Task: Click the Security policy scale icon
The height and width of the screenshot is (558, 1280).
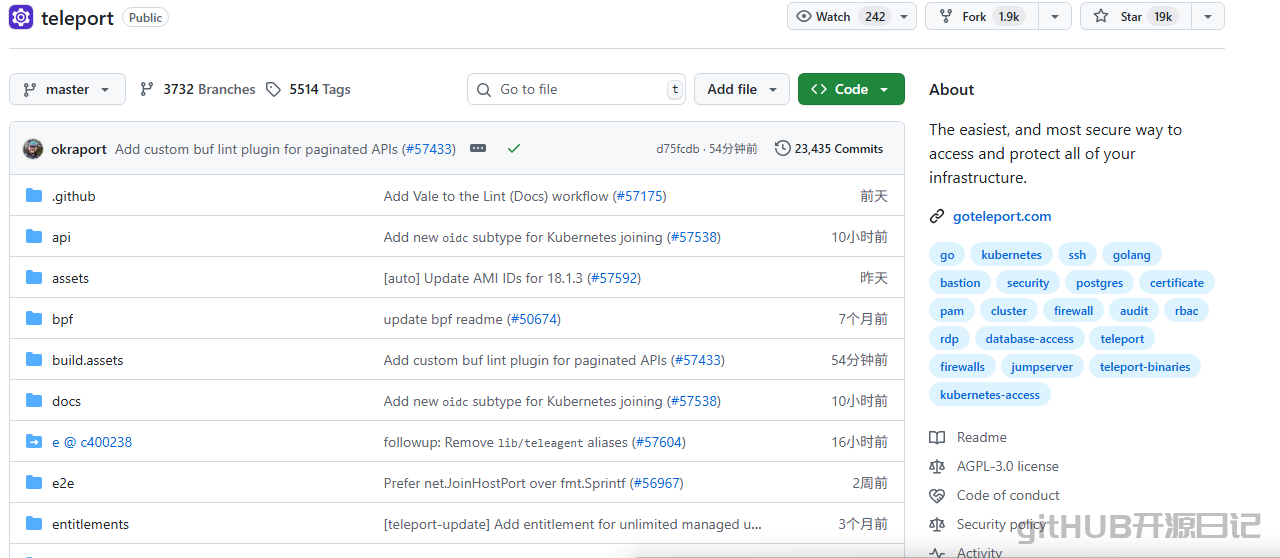Action: (x=937, y=524)
